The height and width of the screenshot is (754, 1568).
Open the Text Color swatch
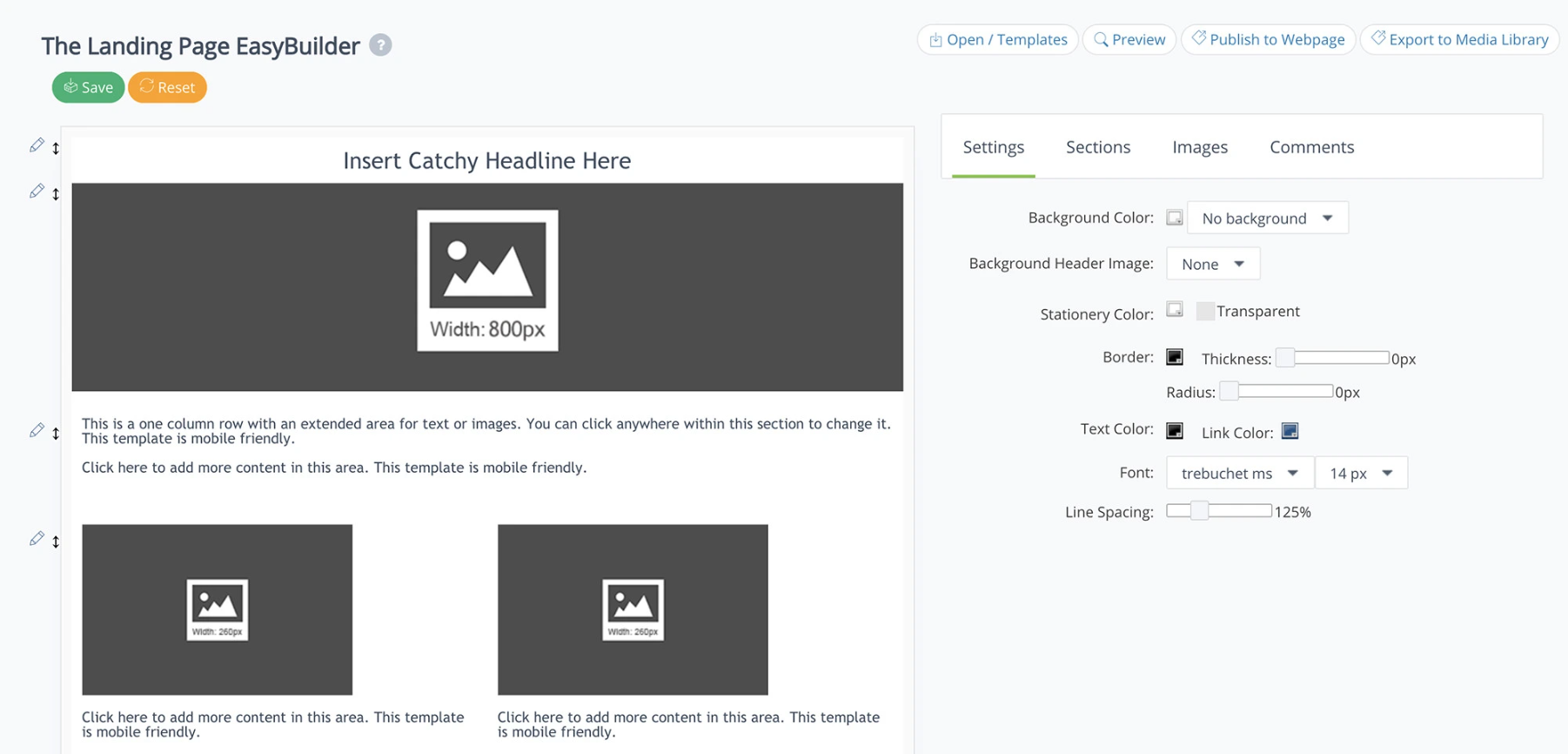pos(1175,430)
